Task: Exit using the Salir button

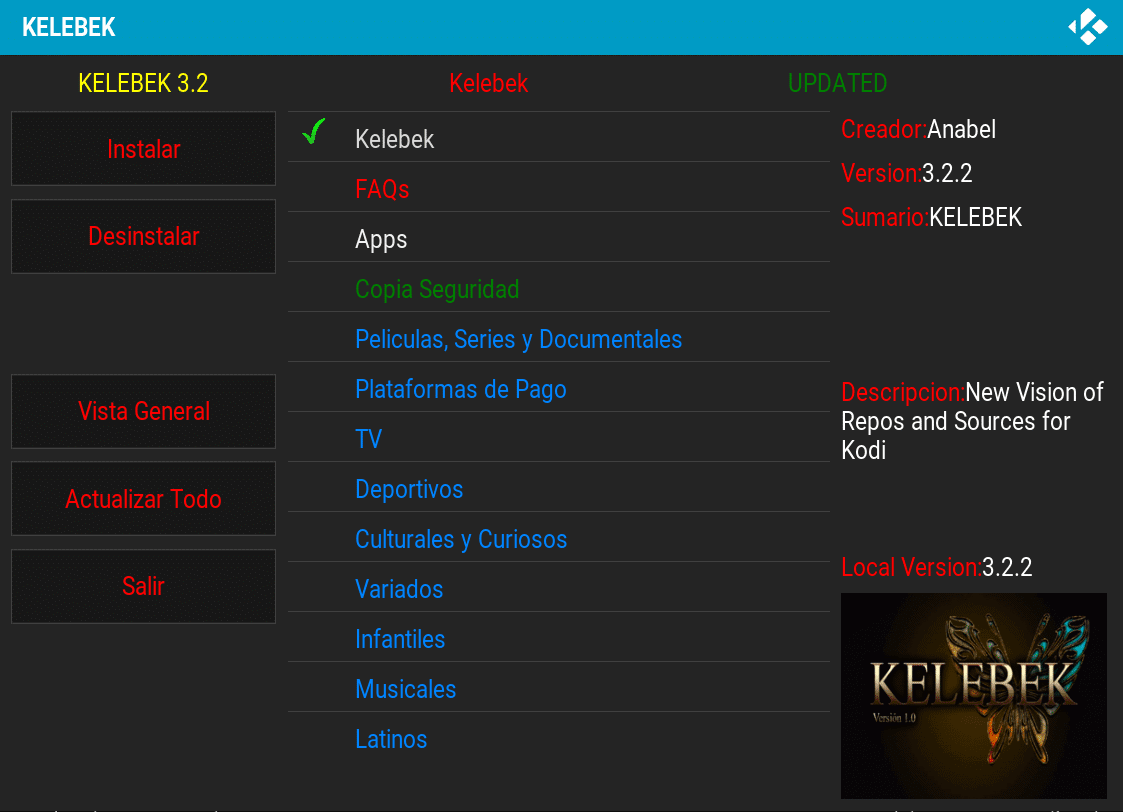Action: pyautogui.click(x=143, y=586)
